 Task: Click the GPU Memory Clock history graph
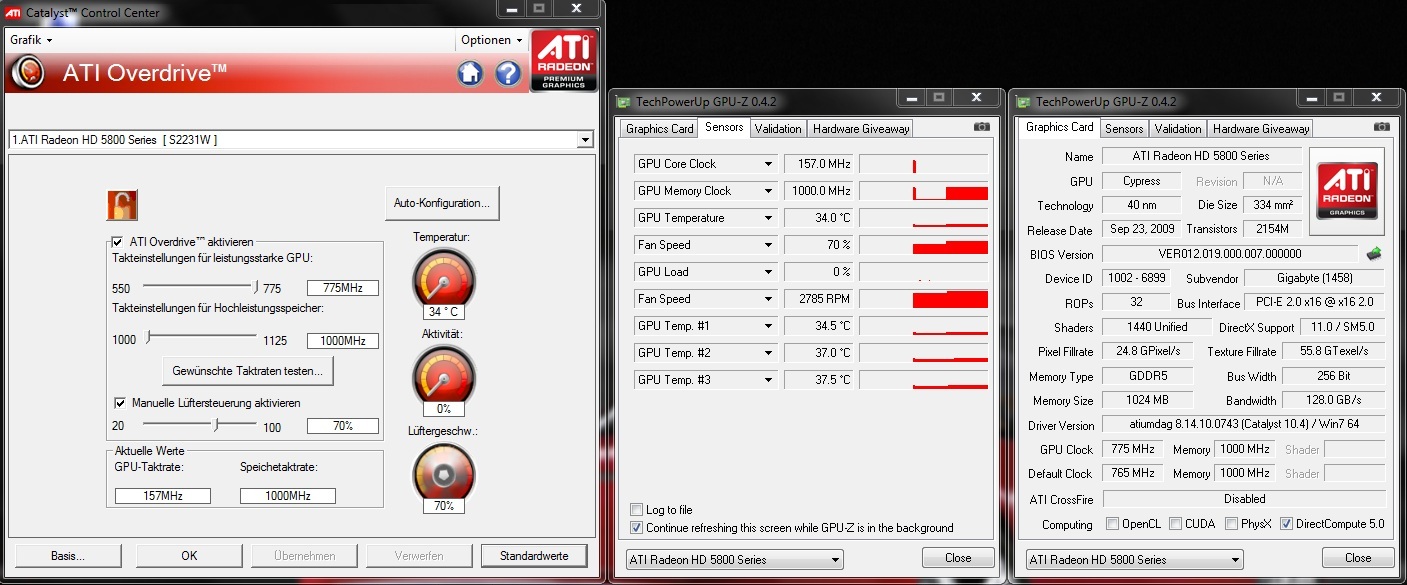(x=923, y=191)
